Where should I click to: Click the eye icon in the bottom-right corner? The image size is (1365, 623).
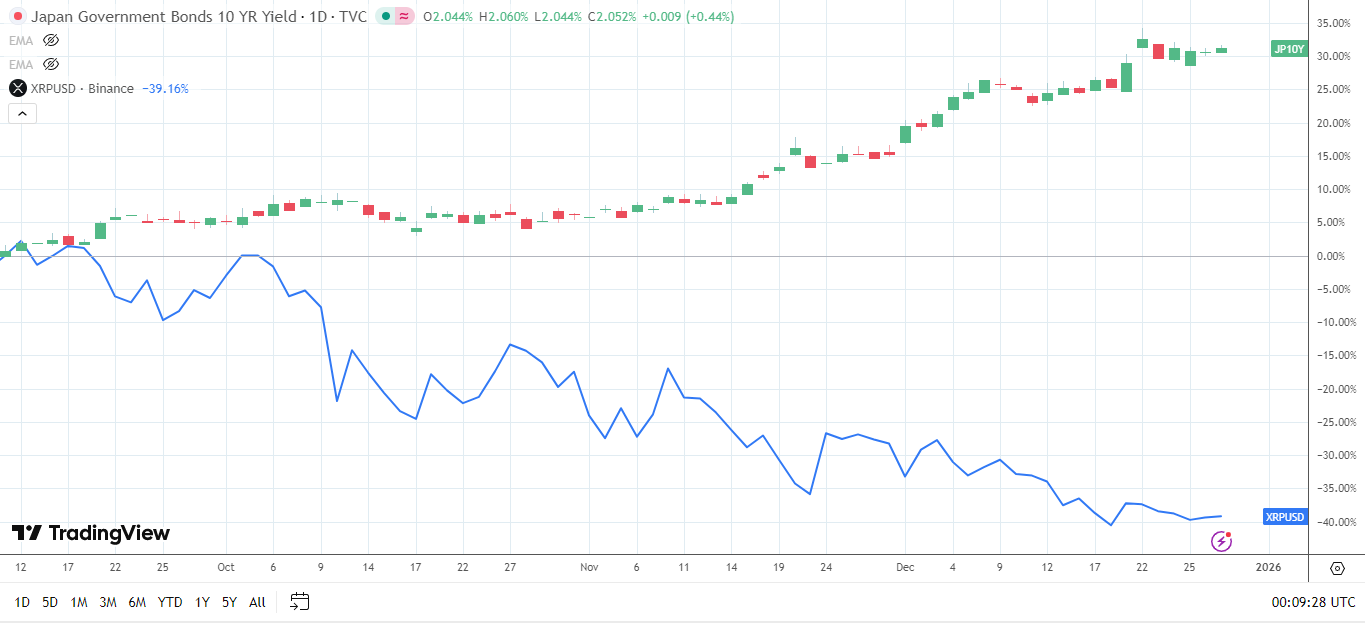[1338, 567]
